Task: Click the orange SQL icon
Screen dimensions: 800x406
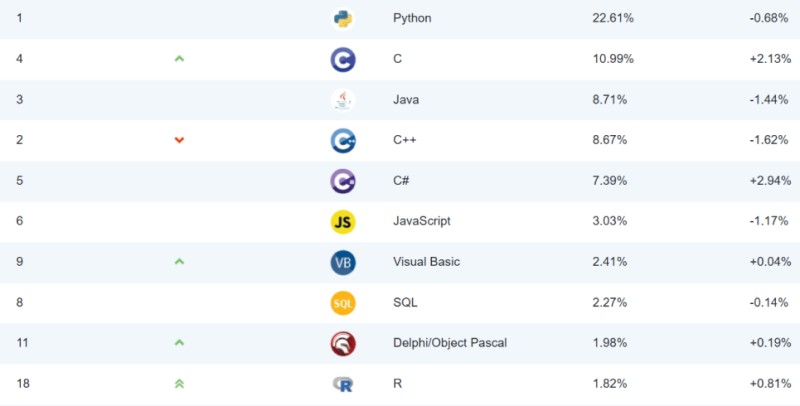Action: [343, 303]
